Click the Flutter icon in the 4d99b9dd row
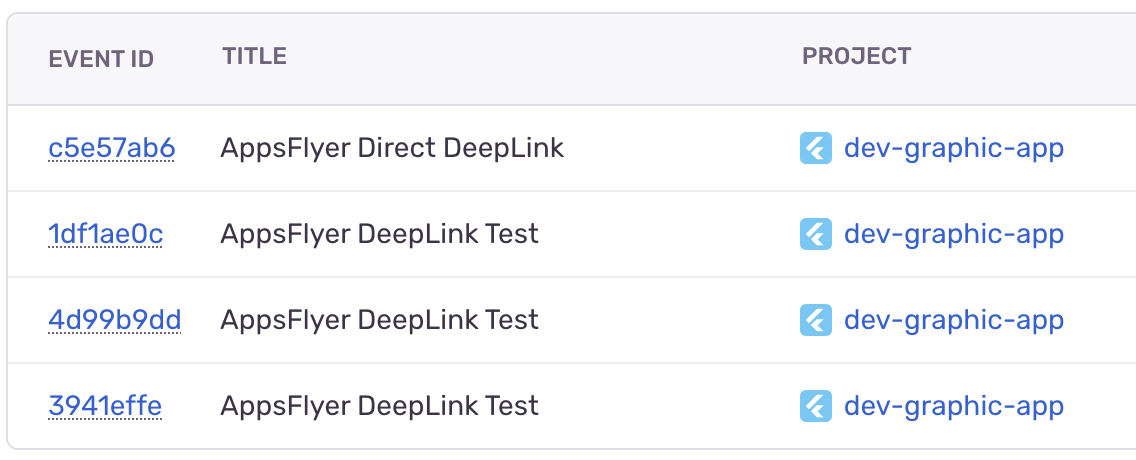Screen dimensions: 1136x460 click(816, 319)
